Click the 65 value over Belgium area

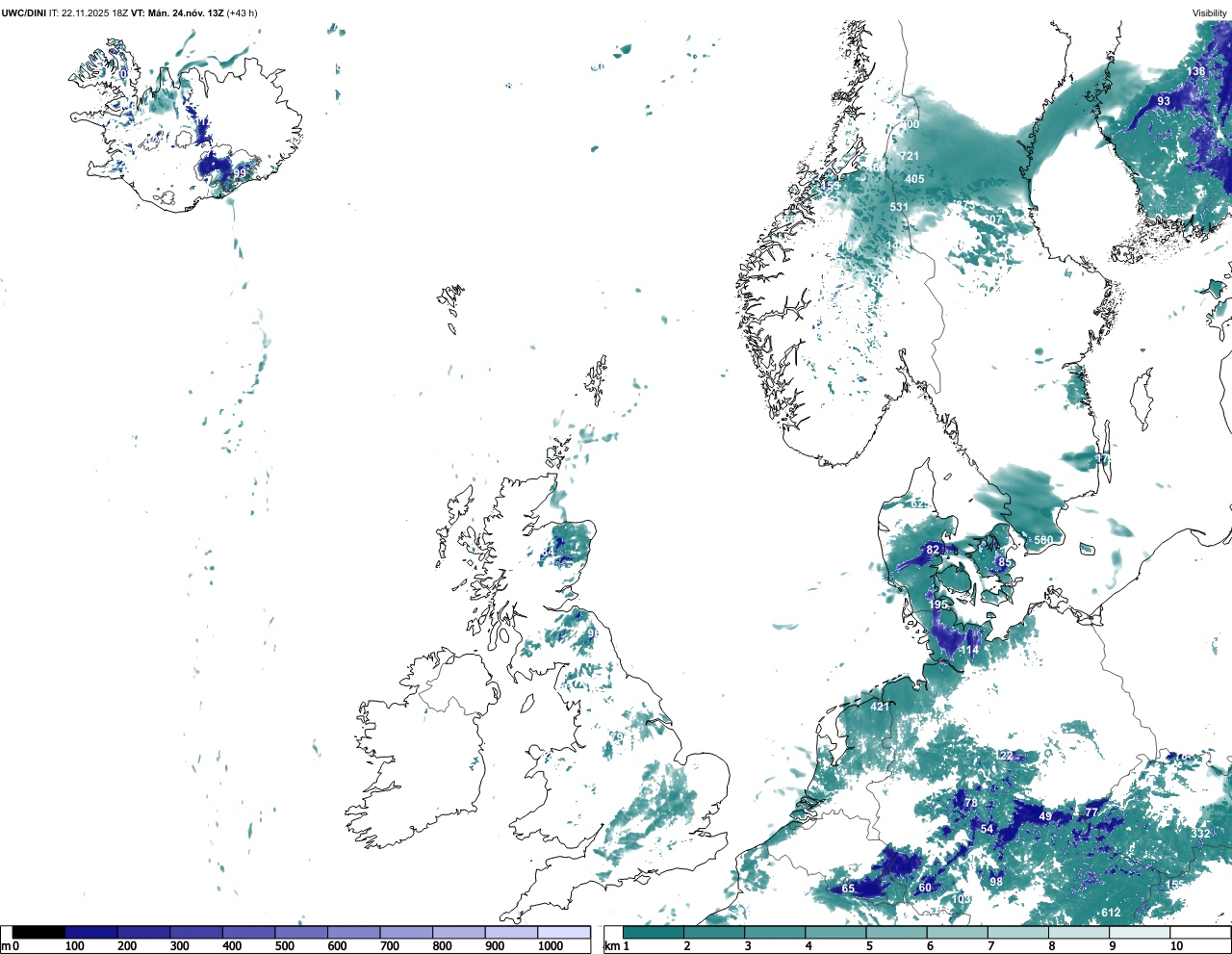pyautogui.click(x=848, y=889)
